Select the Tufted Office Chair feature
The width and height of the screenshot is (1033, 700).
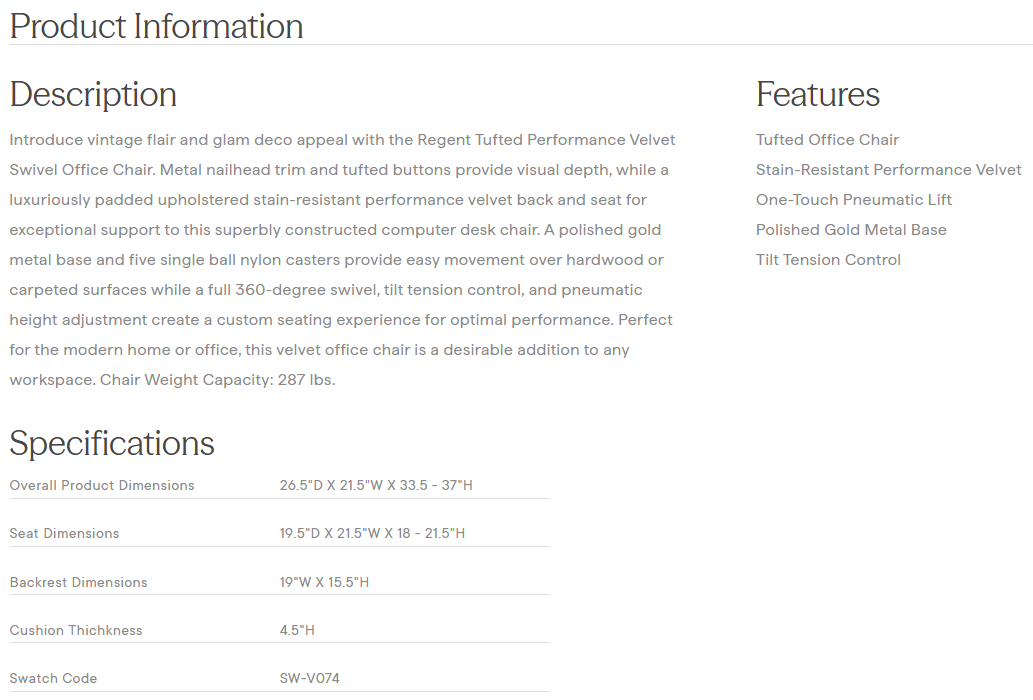tap(827, 140)
